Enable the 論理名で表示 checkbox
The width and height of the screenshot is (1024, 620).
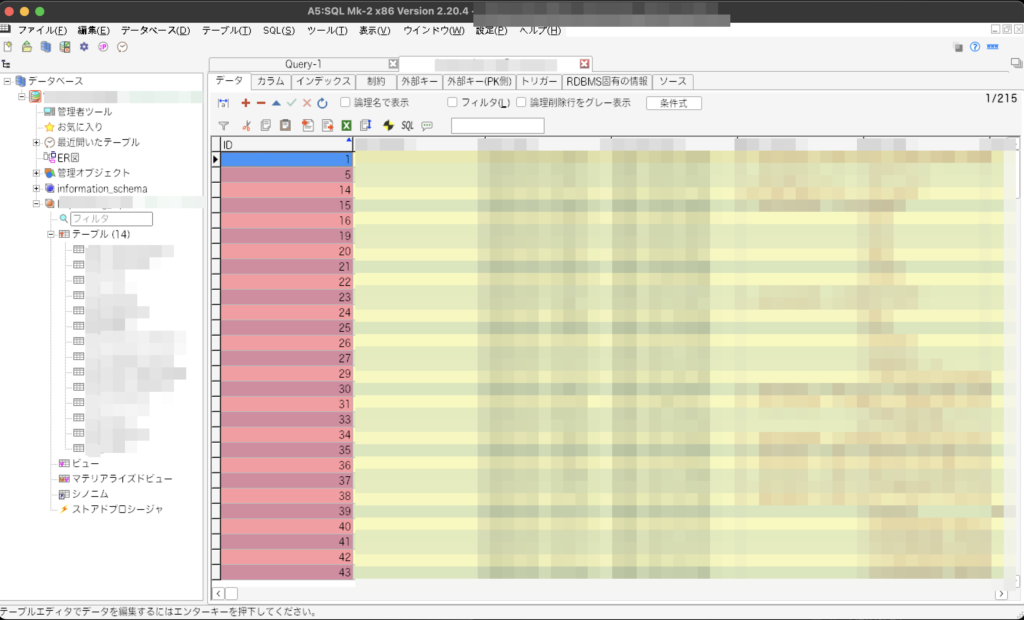click(346, 103)
